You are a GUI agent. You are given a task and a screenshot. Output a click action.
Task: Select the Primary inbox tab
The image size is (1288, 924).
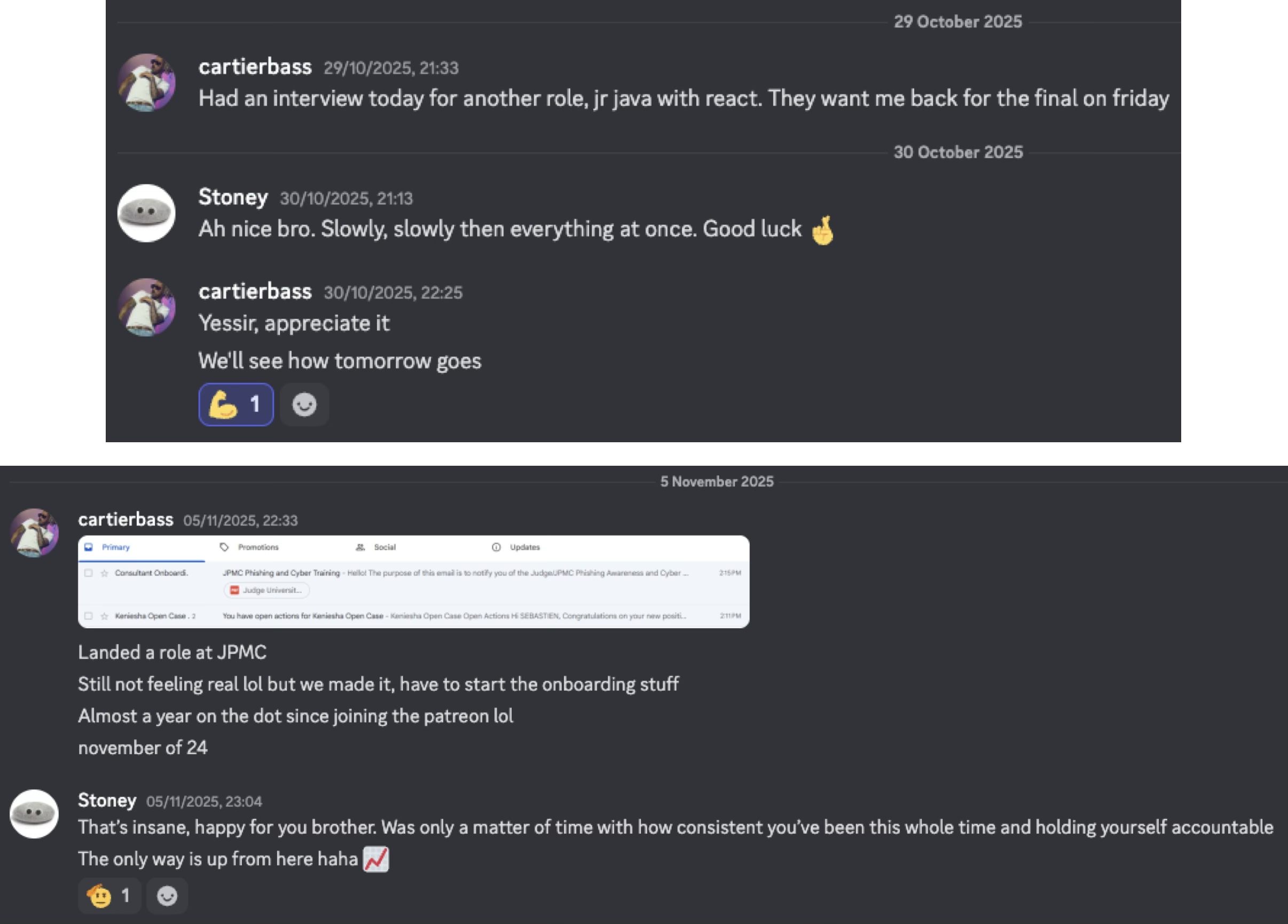pos(115,547)
